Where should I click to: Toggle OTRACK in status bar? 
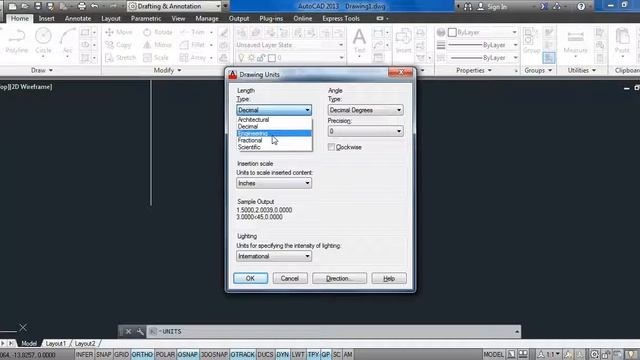click(242, 354)
